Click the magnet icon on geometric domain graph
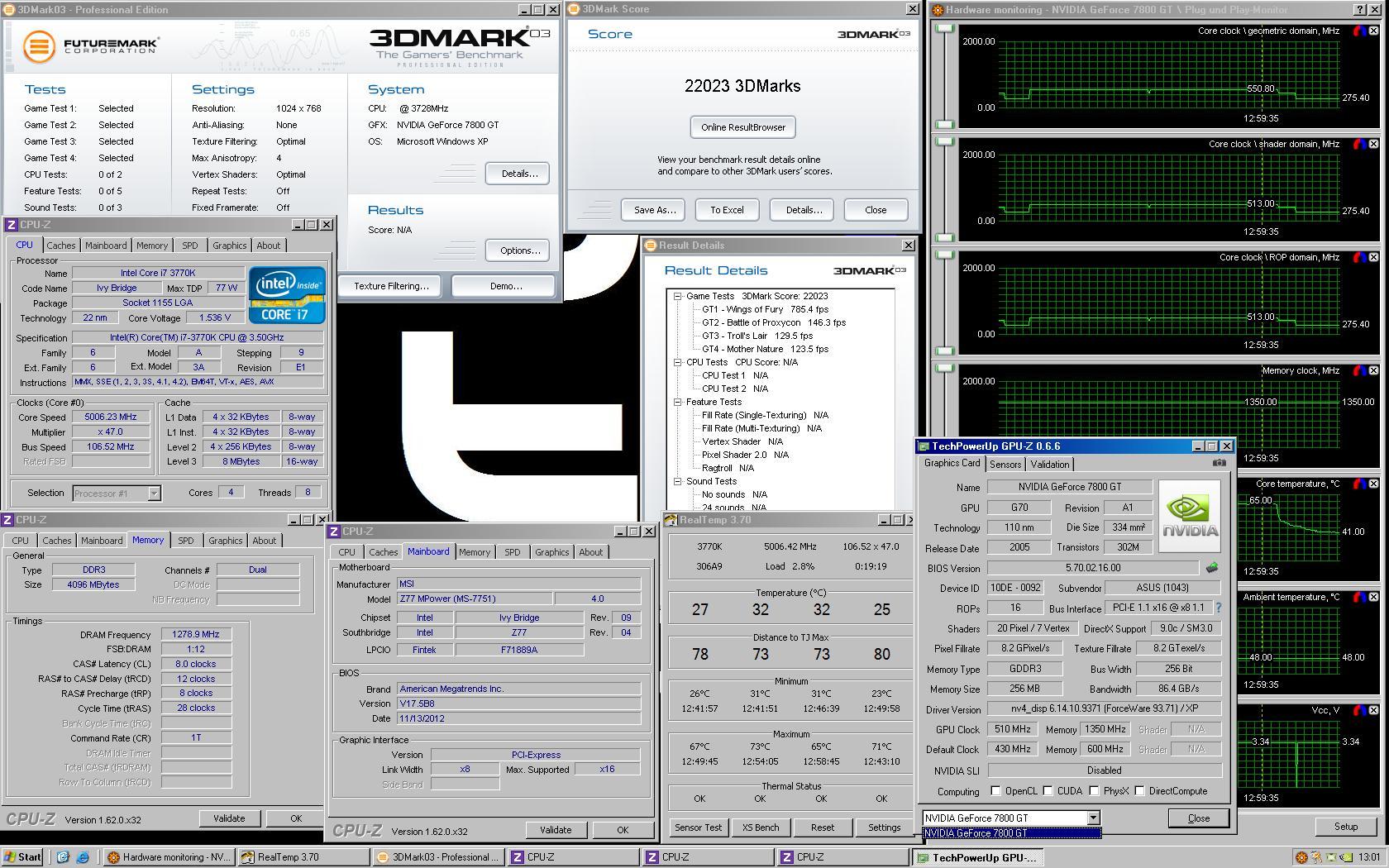Viewport: 1389px width, 868px height. coord(1359,31)
